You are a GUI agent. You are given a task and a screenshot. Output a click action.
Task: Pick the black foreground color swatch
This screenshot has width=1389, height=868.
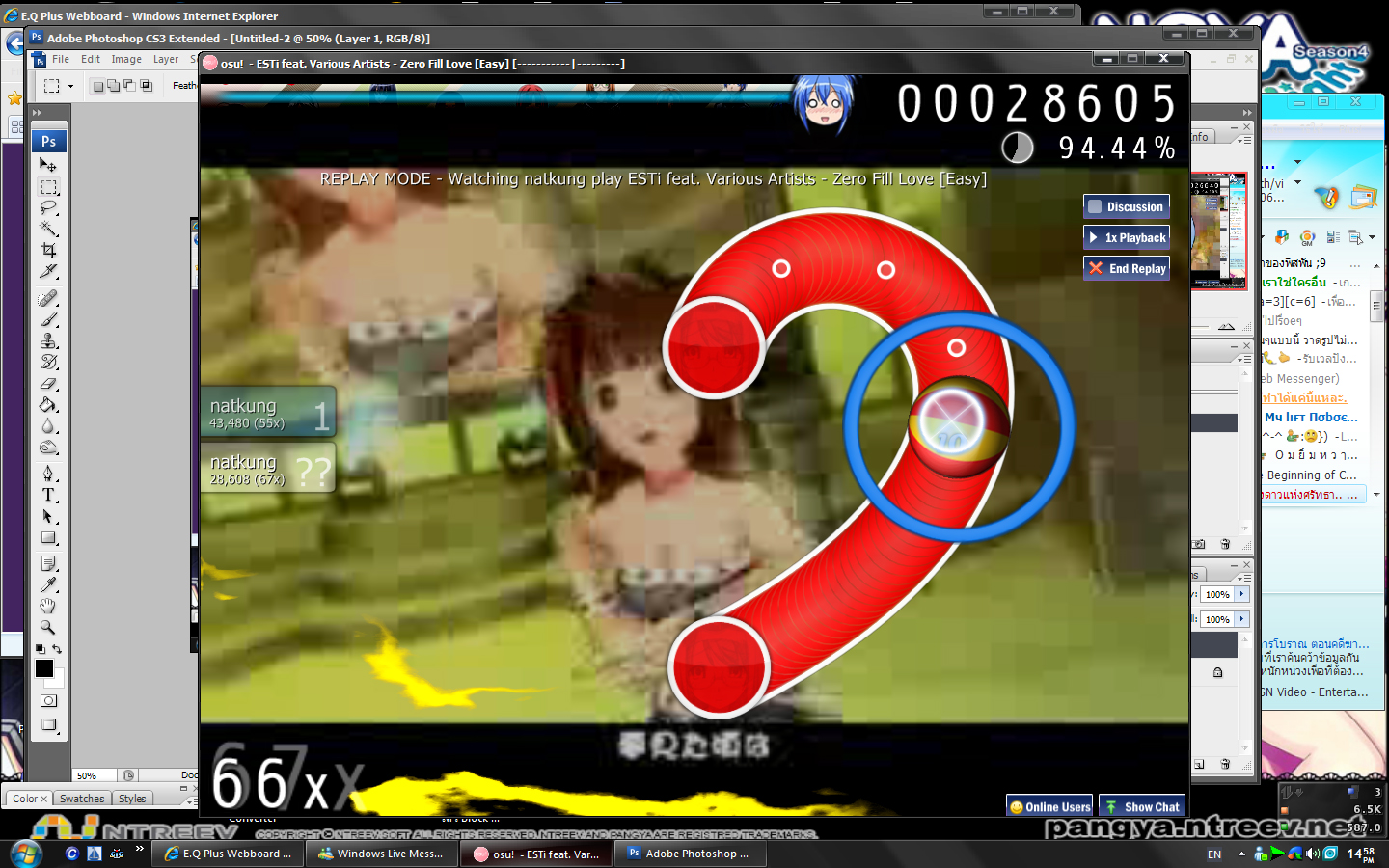(43, 668)
